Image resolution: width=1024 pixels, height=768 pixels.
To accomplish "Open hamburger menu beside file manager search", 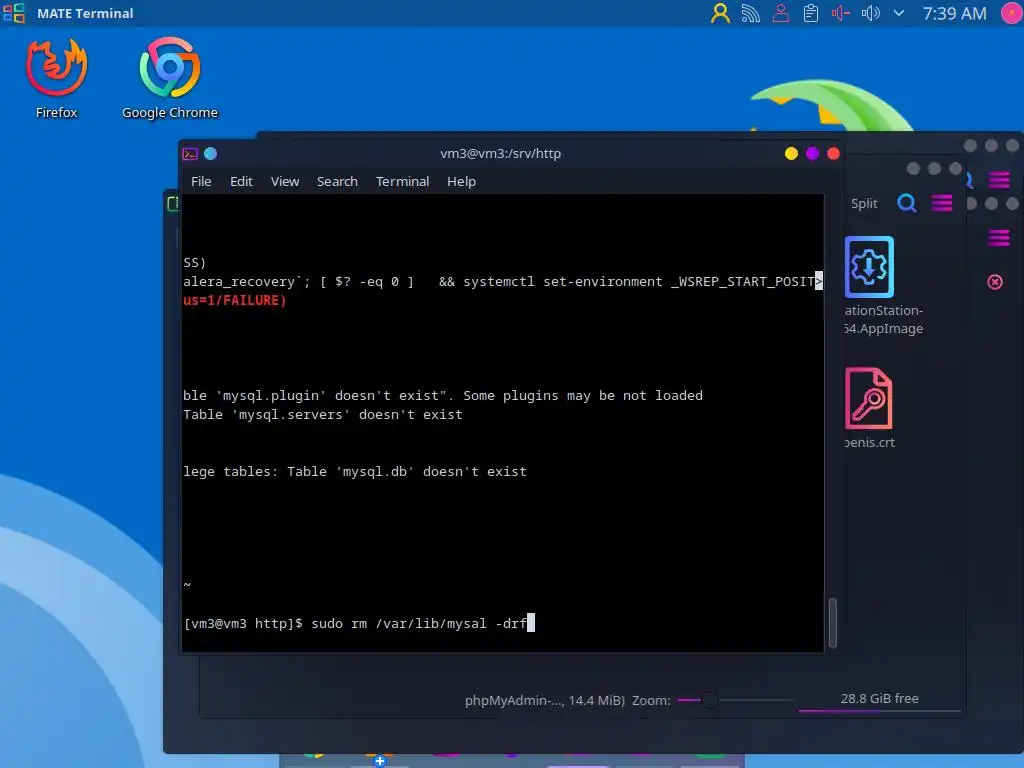I will (x=942, y=203).
